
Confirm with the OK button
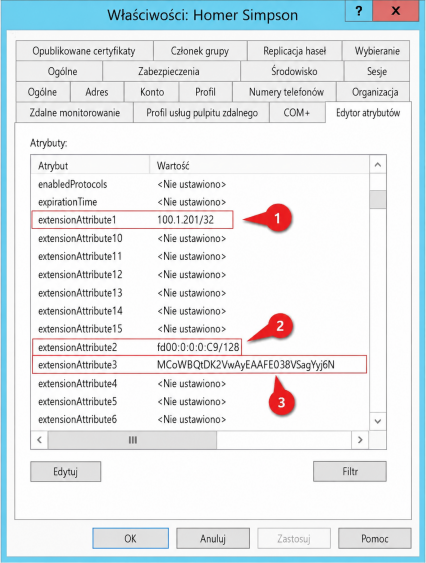pos(130,538)
